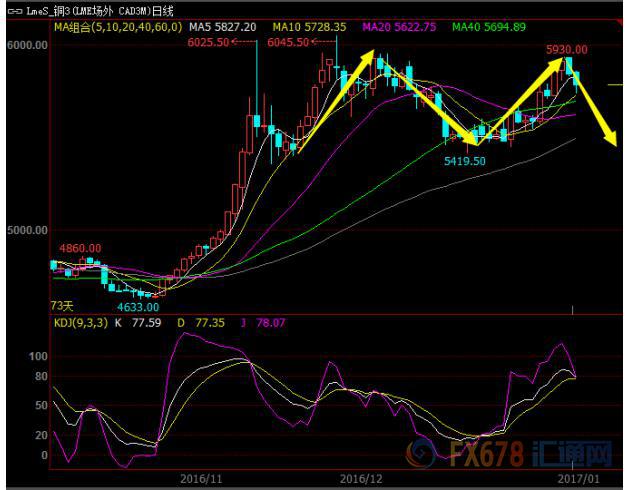The height and width of the screenshot is (490, 630).
Task: Click the 6000.00 price axis label
Action: pyautogui.click(x=27, y=45)
